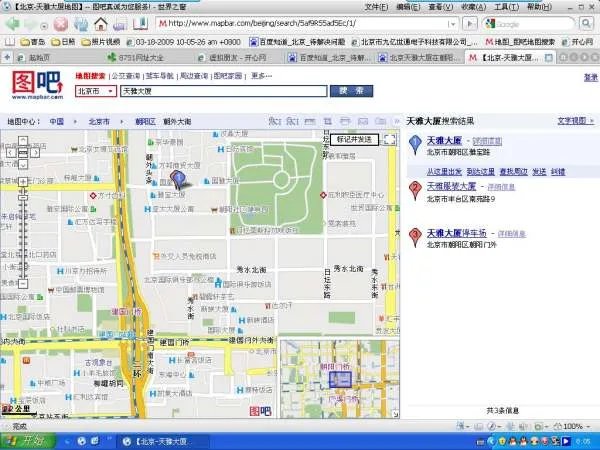Open the 文件(F) menu
The width and height of the screenshot is (600, 450).
click(376, 7)
